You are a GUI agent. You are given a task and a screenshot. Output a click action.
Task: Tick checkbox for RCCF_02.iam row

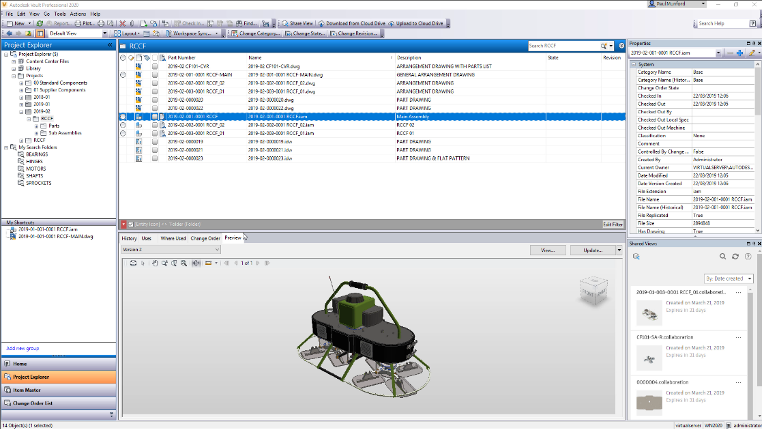155,125
